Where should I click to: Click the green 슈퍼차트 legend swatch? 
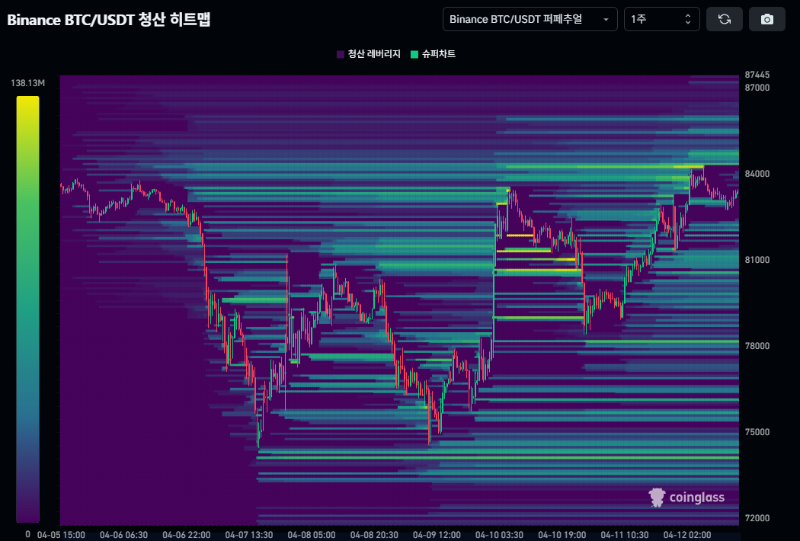coord(414,54)
